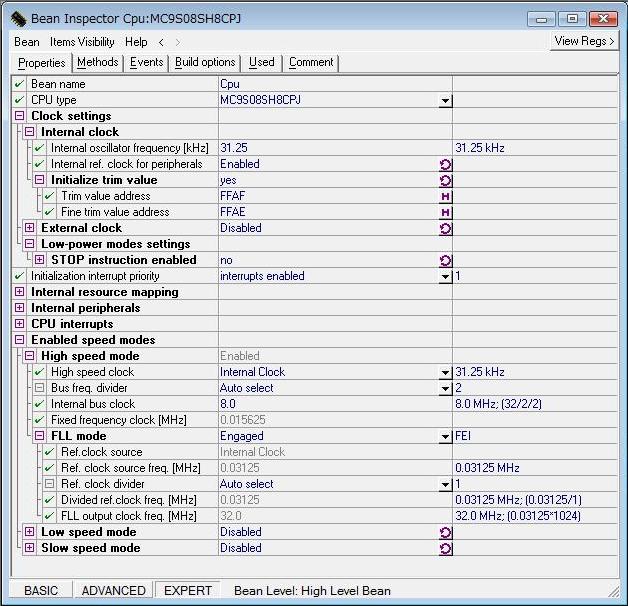Select the Properties tab

tap(42, 63)
